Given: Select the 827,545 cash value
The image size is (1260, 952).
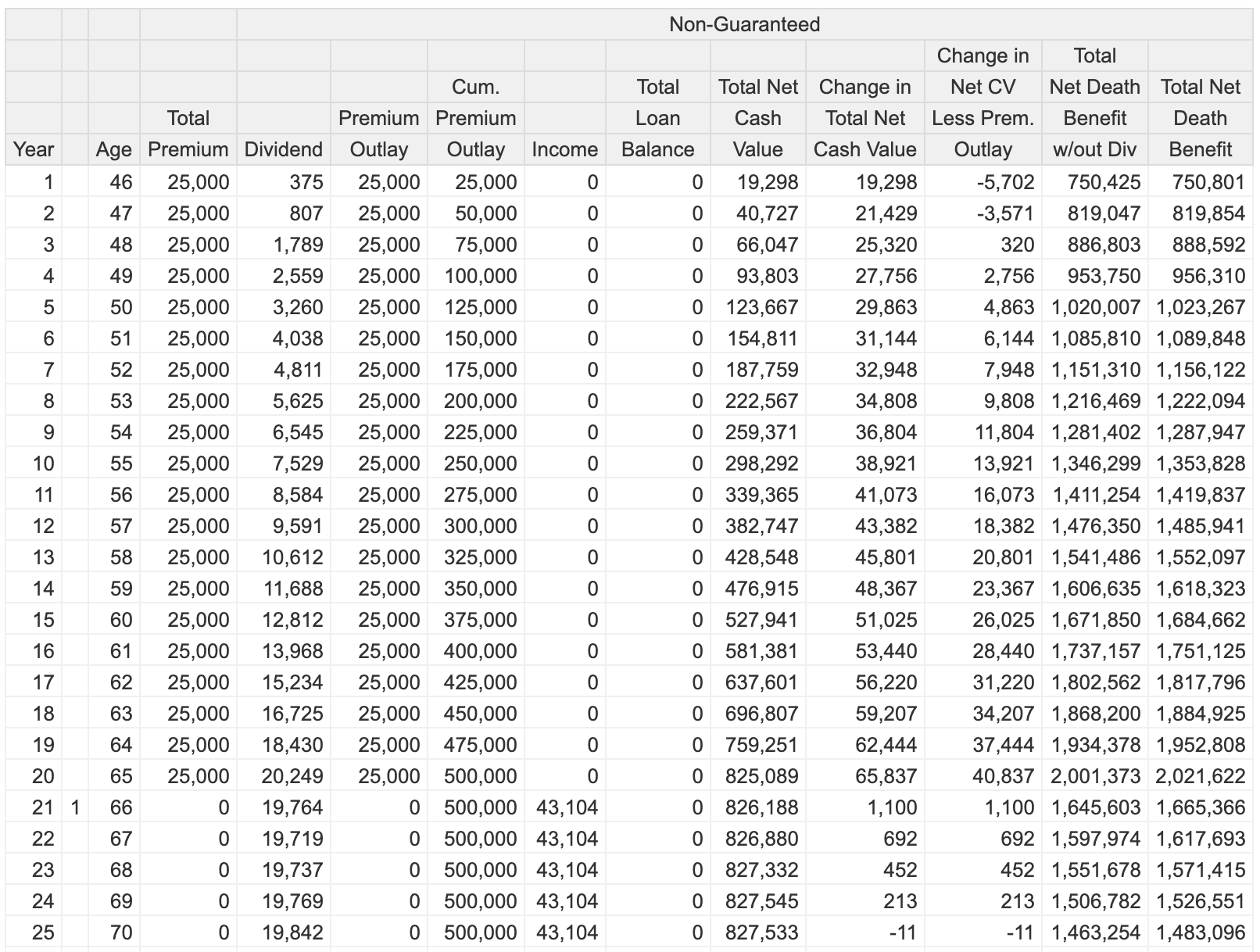Looking at the screenshot, I should pyautogui.click(x=758, y=901).
